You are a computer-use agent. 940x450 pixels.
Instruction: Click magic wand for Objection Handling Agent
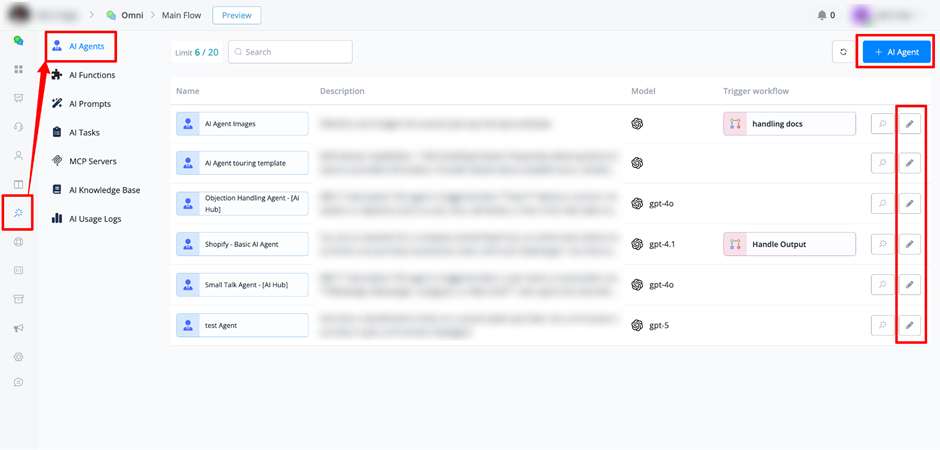[x=882, y=204]
